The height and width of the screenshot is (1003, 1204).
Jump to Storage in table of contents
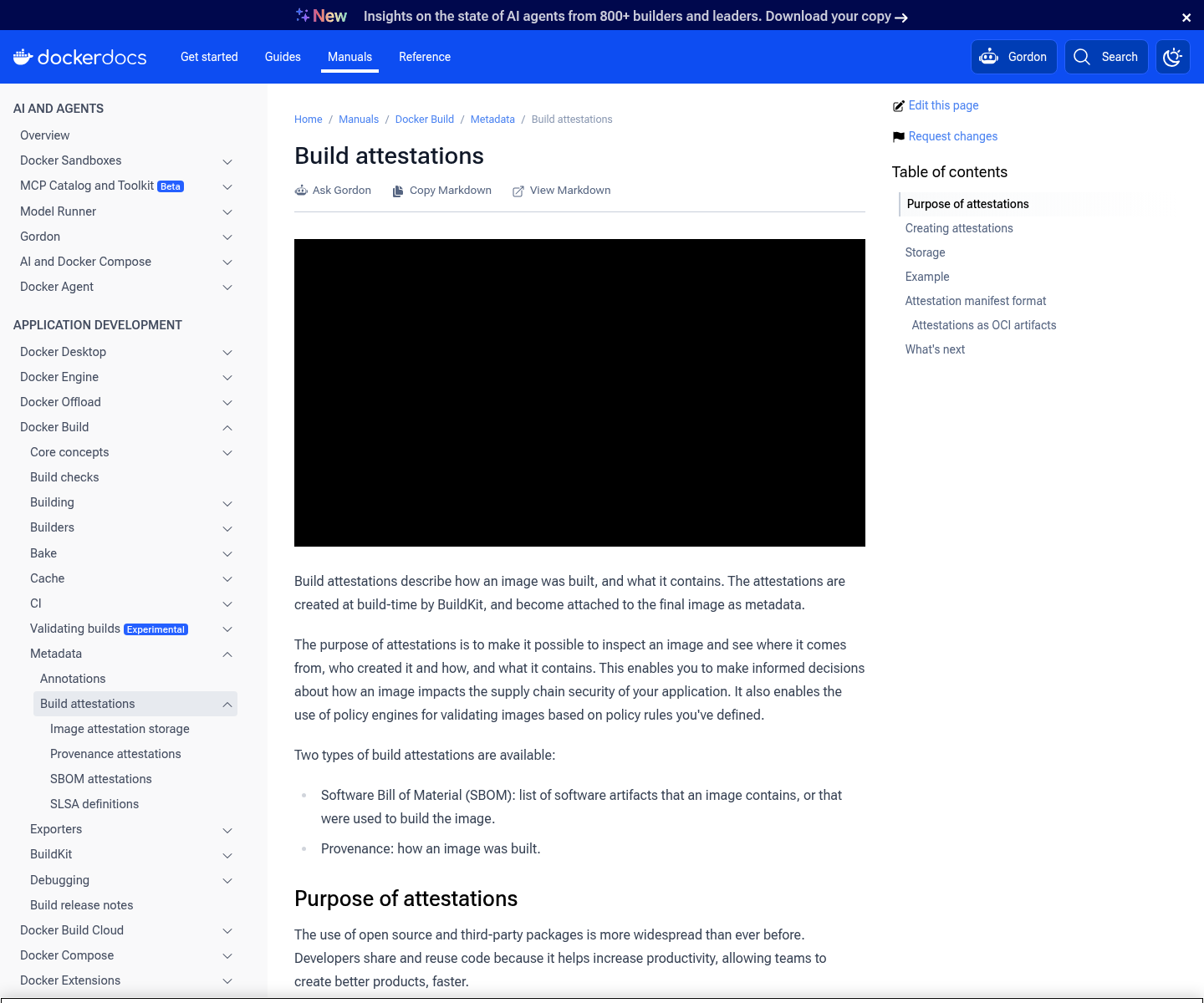click(926, 252)
